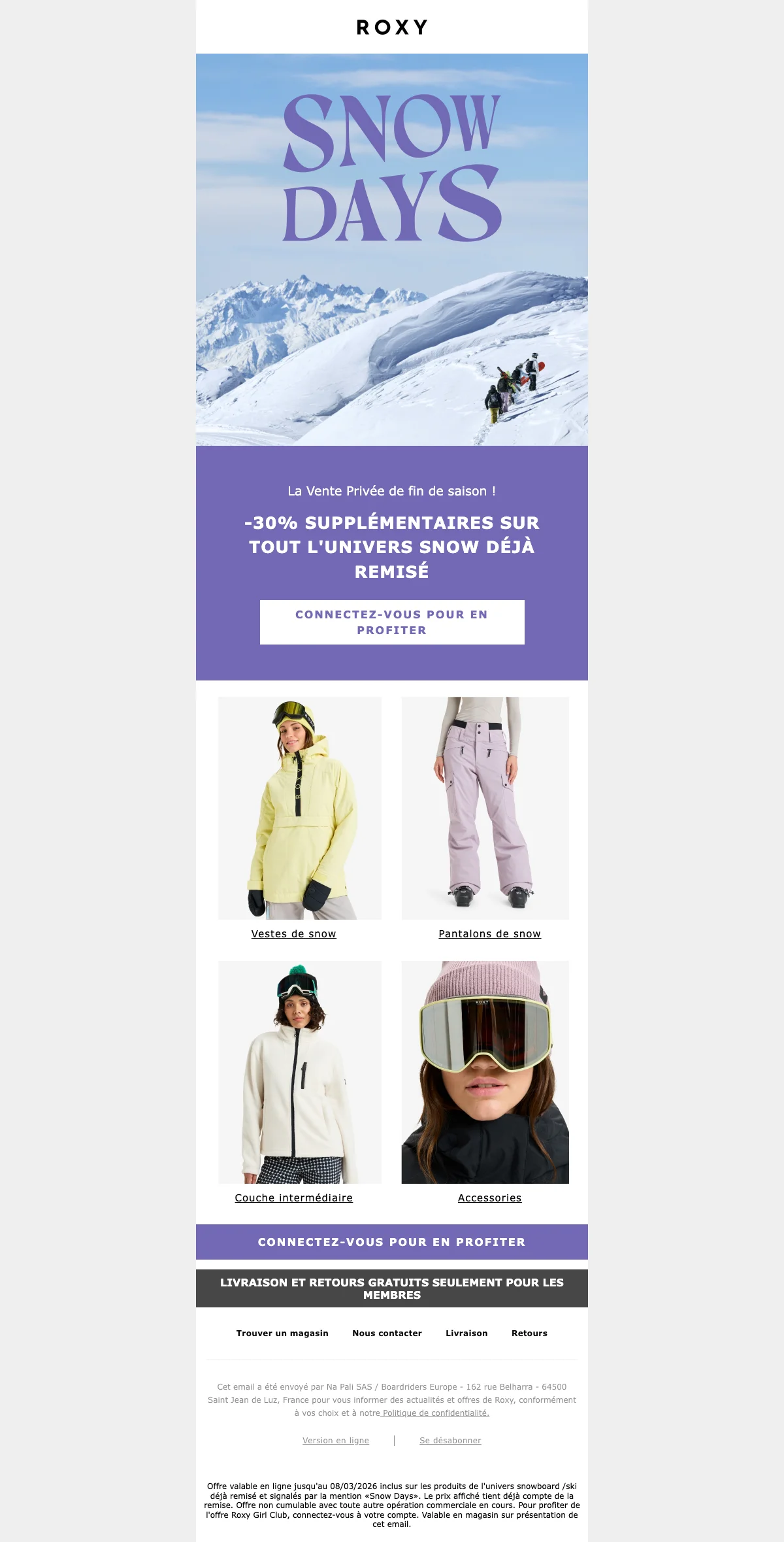Viewport: 784px width, 1542px height.
Task: Follow the 'Vestes de snow' link
Action: click(x=294, y=934)
